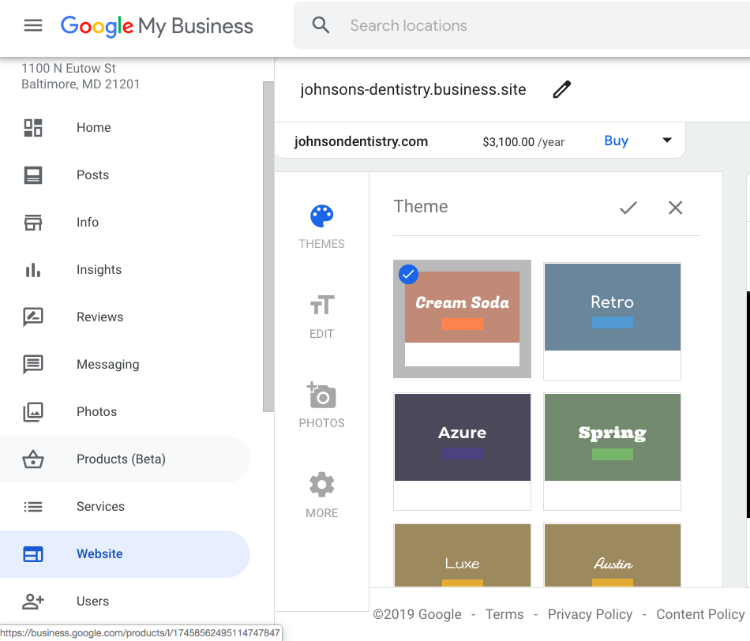Open the hamburger main menu
The height and width of the screenshot is (641, 750).
(33, 25)
